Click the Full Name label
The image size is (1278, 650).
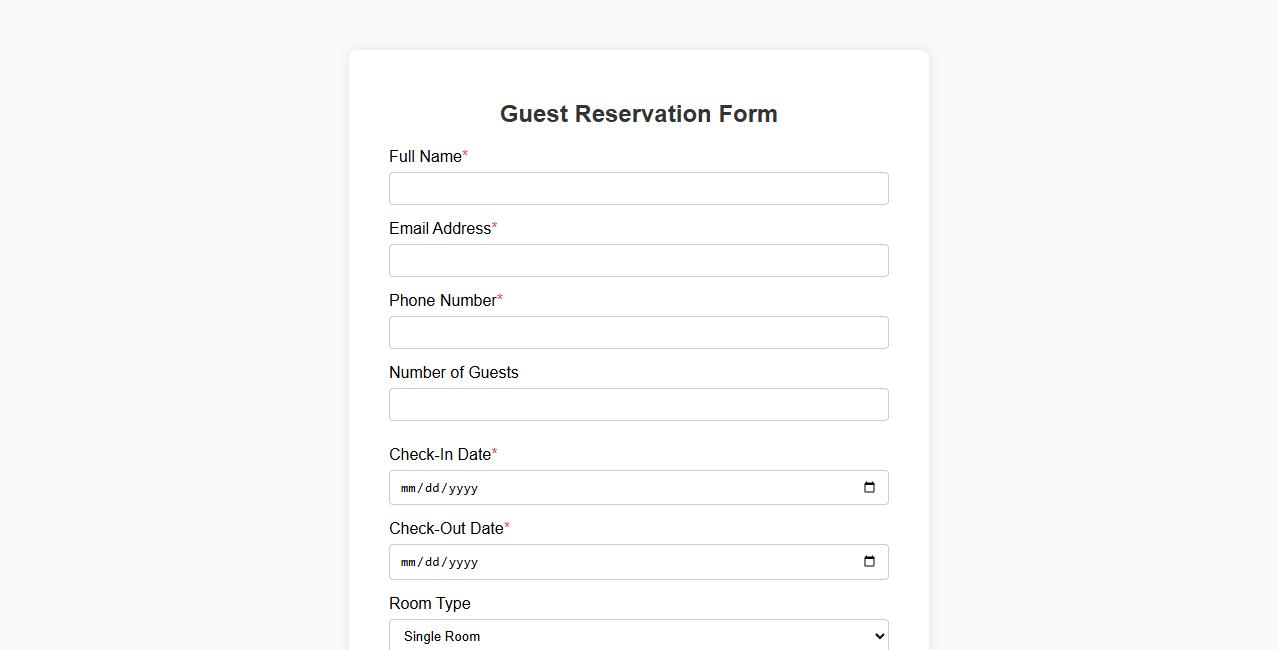click(x=424, y=156)
